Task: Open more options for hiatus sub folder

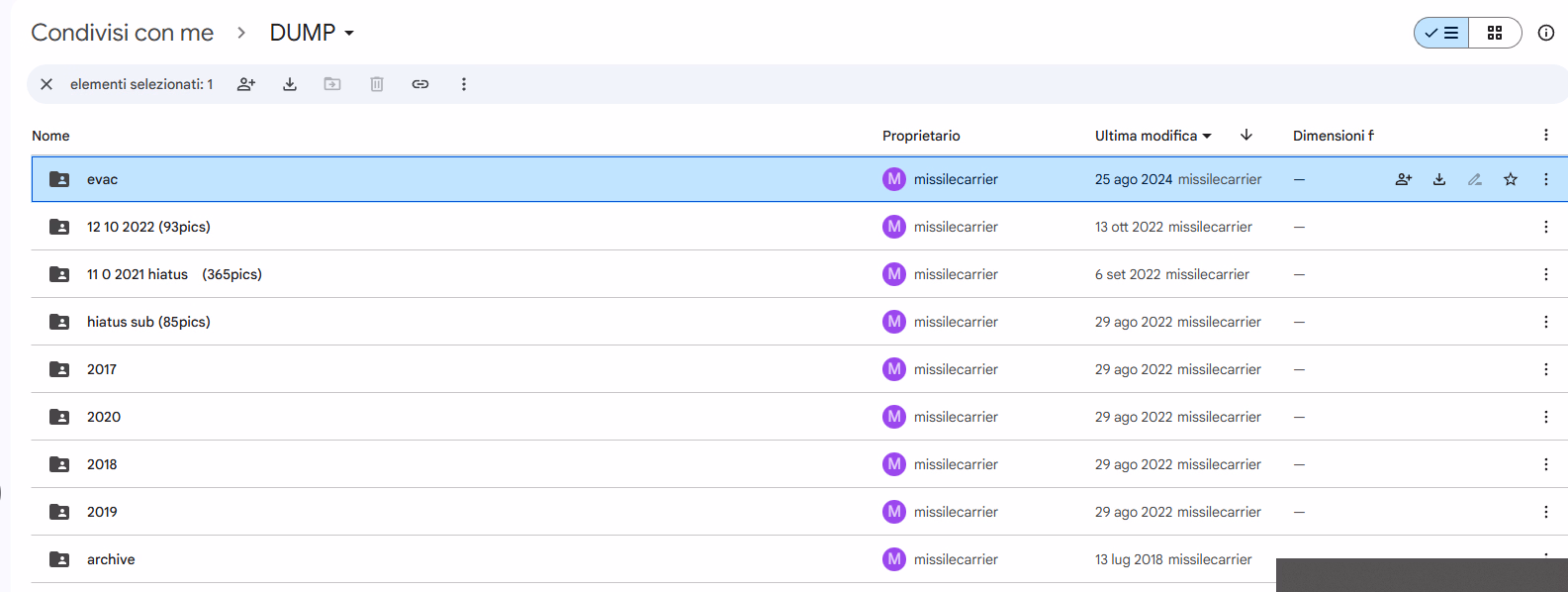Action: point(1546,322)
